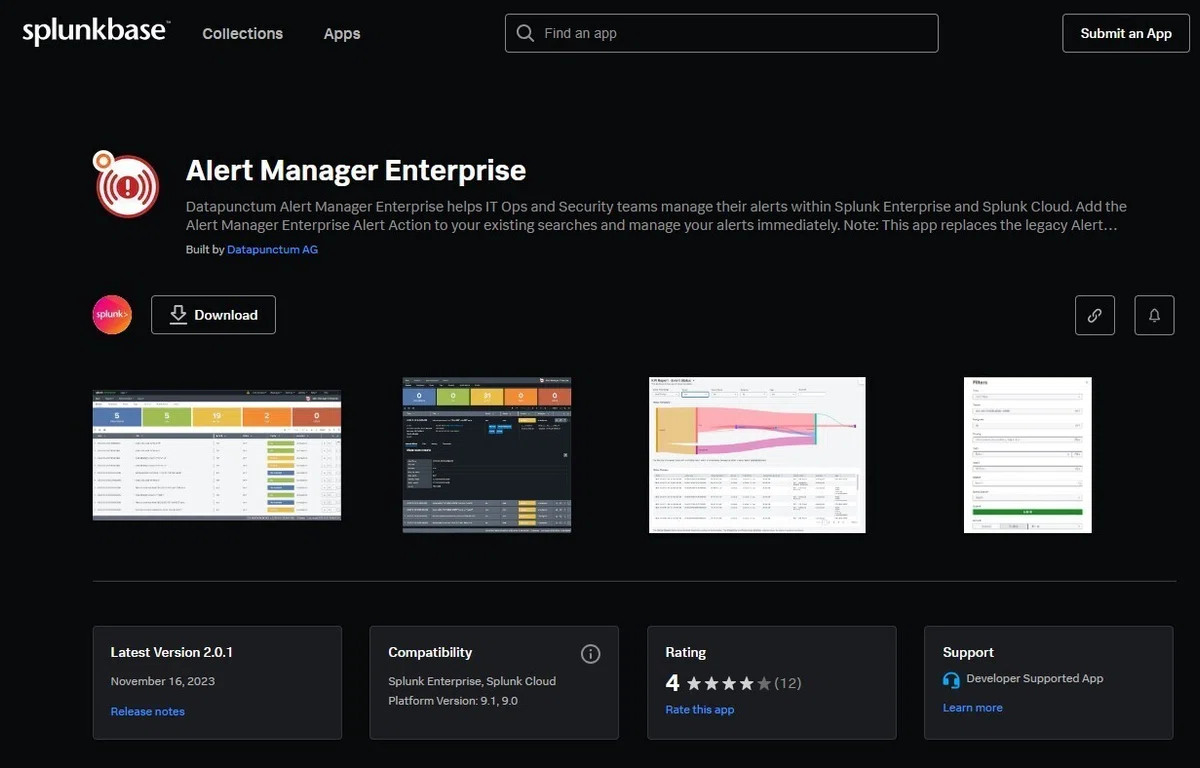Screen dimensions: 1200x768
Task: Click the Alert Manager Enterprise app icon
Action: (x=126, y=184)
